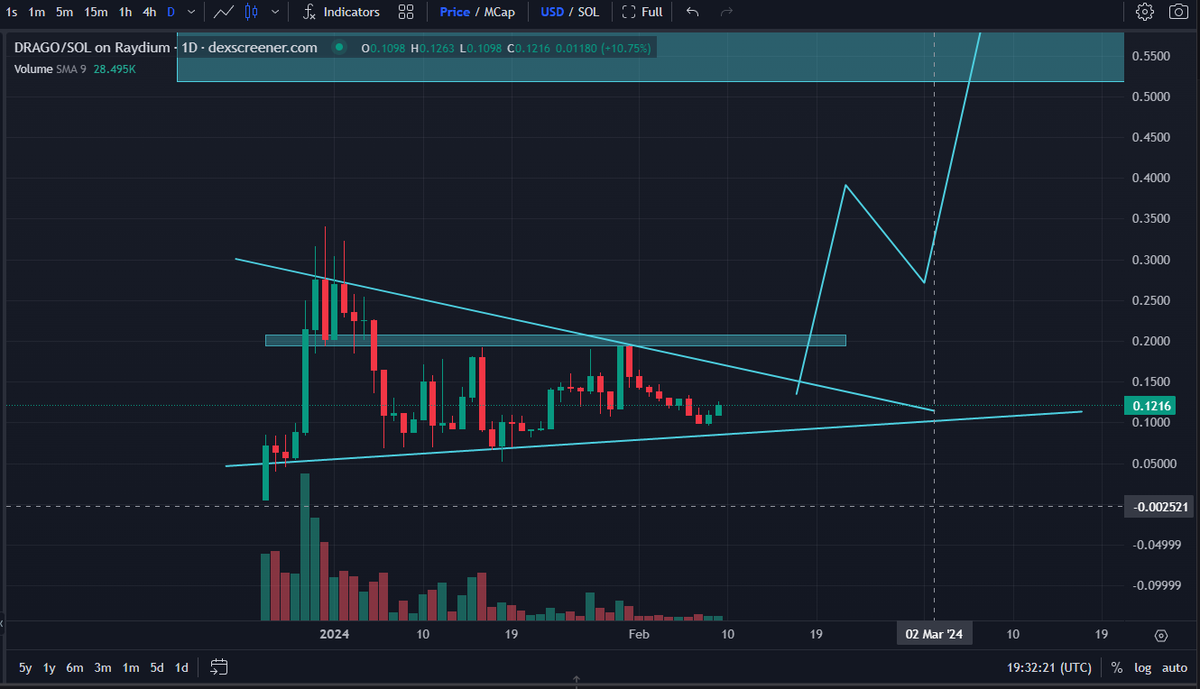Set date range to 1m at bottom
The image size is (1200, 689).
pyautogui.click(x=130, y=667)
